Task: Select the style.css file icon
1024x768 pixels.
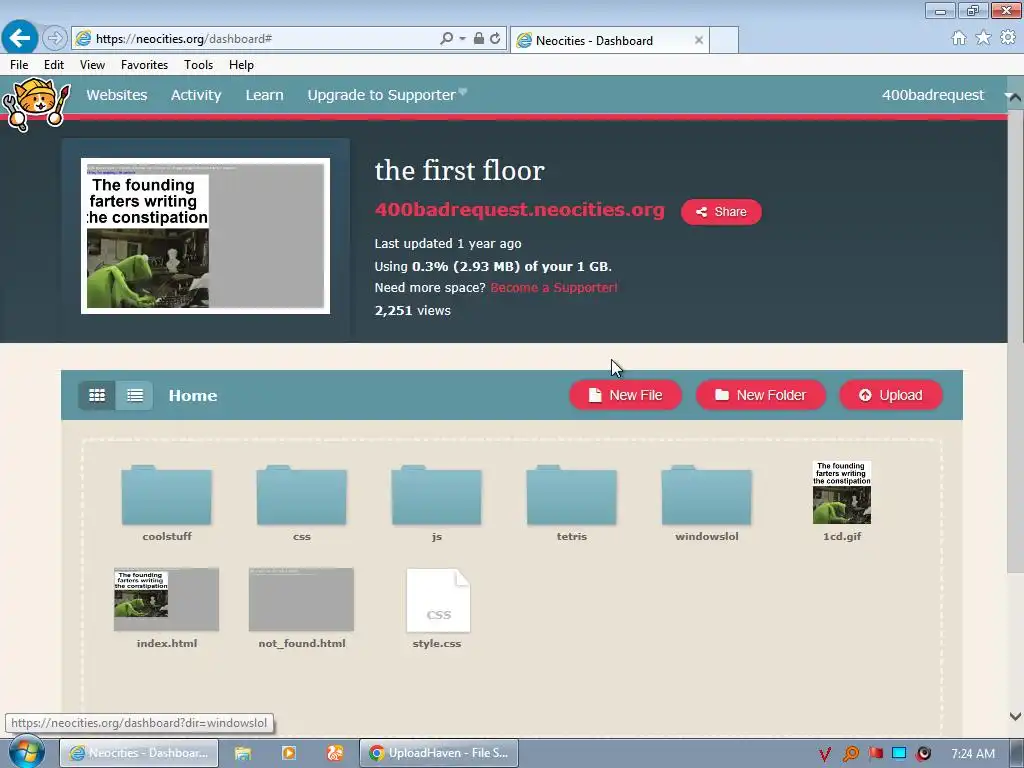Action: 438,600
